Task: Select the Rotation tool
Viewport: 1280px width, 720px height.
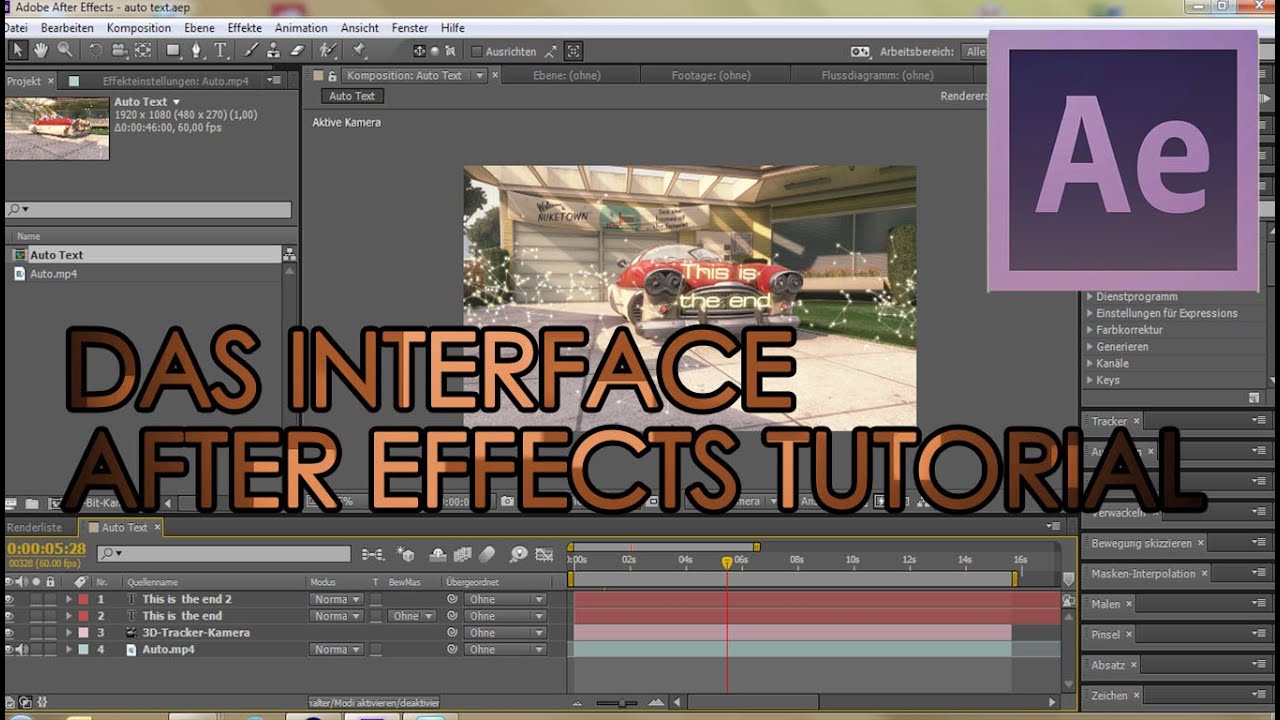Action: [95, 50]
